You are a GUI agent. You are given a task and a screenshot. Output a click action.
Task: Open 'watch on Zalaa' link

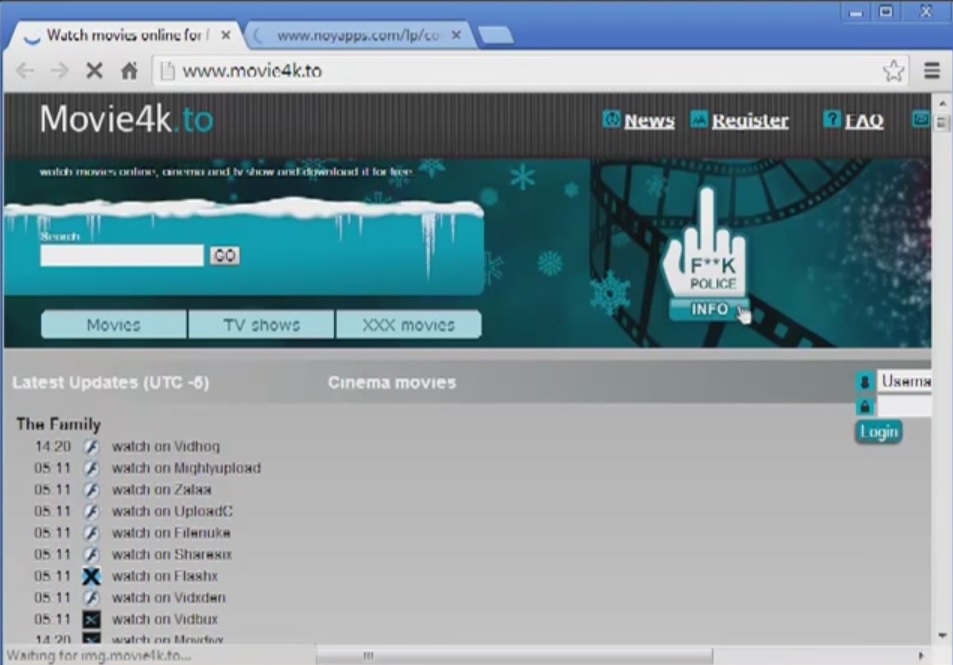pyautogui.click(x=162, y=489)
